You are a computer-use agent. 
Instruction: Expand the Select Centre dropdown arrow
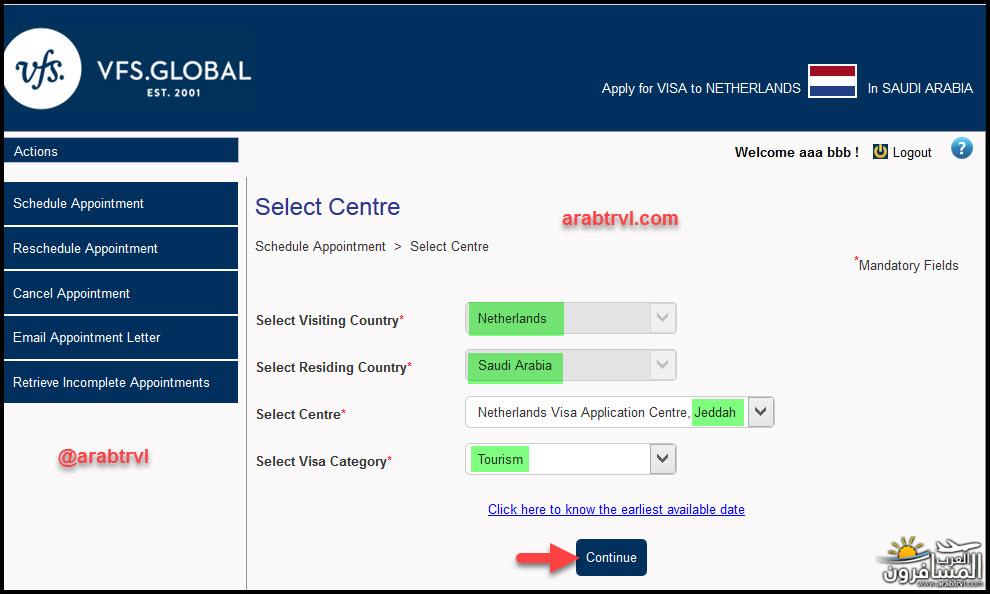pyautogui.click(x=761, y=412)
